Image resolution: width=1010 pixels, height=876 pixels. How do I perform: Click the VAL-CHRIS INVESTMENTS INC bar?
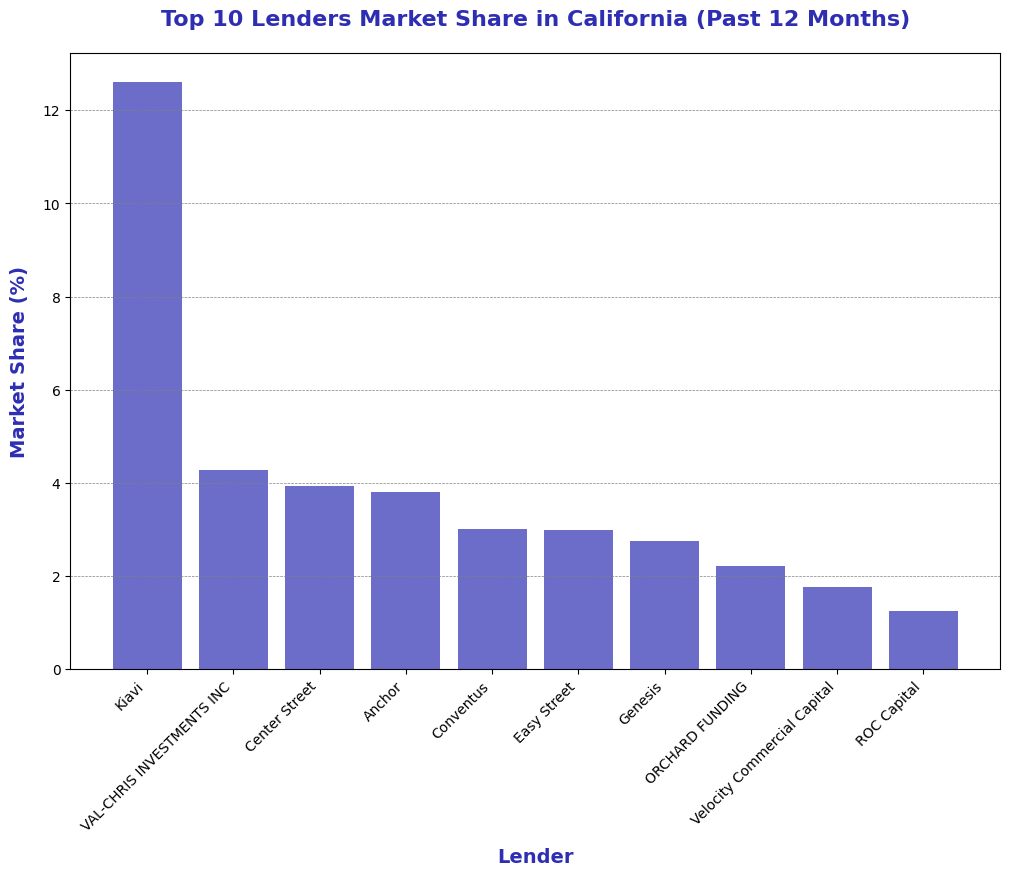[233, 569]
